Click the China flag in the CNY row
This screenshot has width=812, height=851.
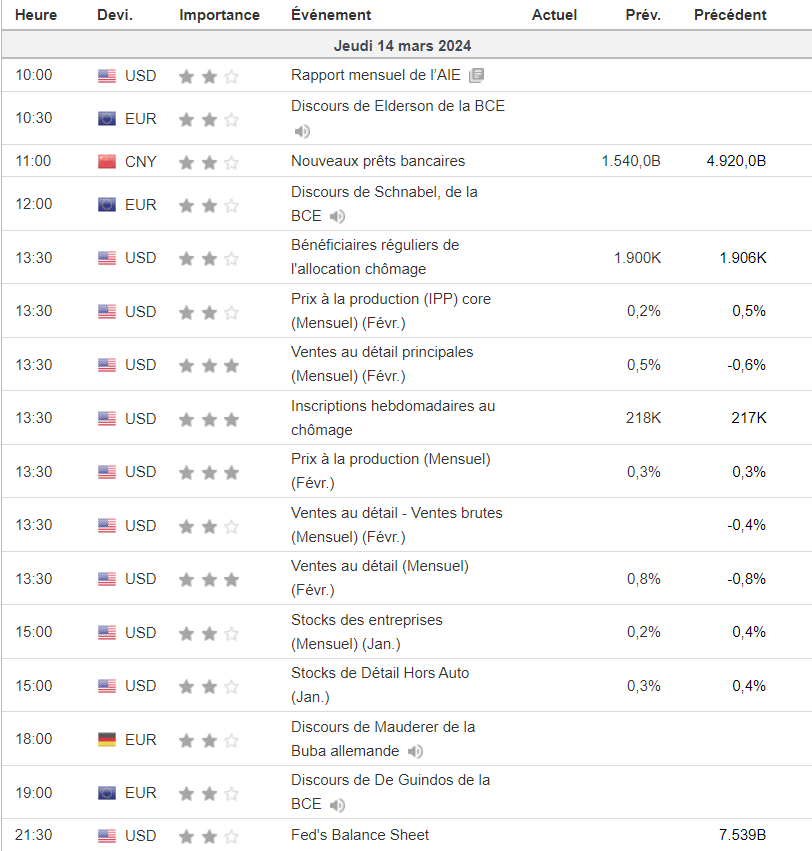pos(107,162)
